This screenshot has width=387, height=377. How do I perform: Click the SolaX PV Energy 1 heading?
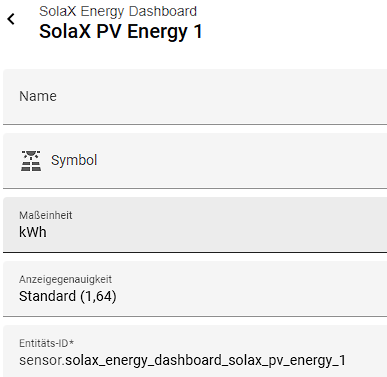point(121,32)
